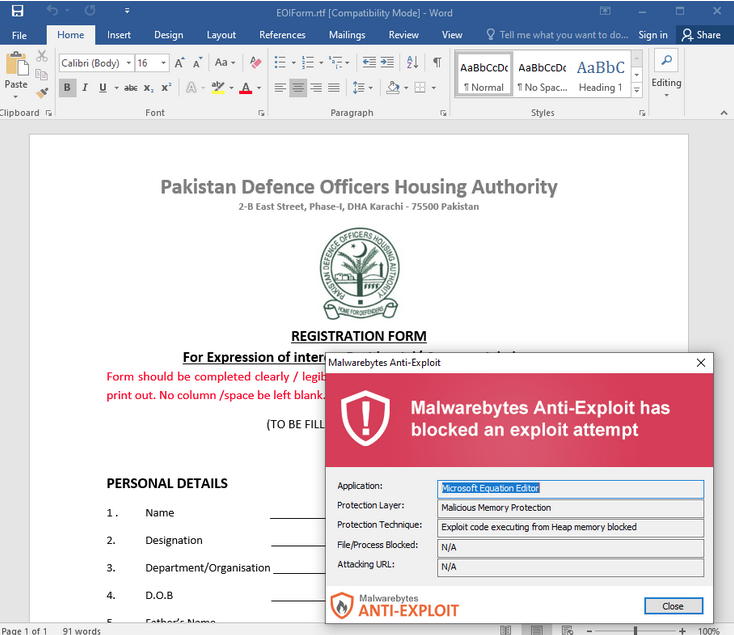Click the Share button
734x635 pixels.
[701, 35]
